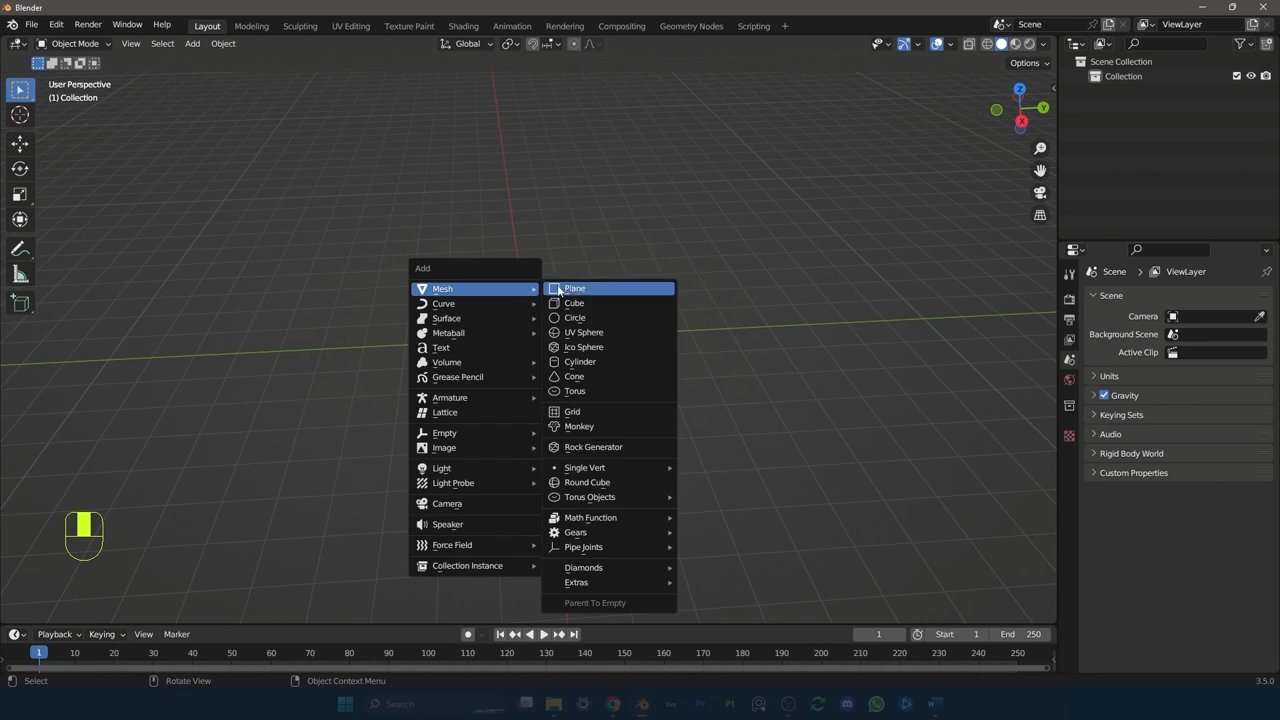Image resolution: width=1280 pixels, height=720 pixels.
Task: Hide Collection using the eye icon
Action: tap(1250, 76)
